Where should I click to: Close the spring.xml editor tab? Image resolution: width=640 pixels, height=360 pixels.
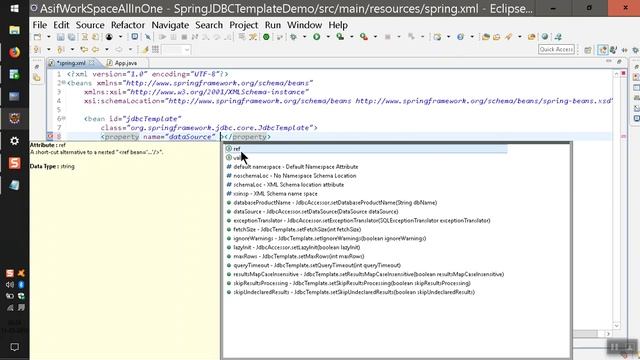(x=92, y=63)
